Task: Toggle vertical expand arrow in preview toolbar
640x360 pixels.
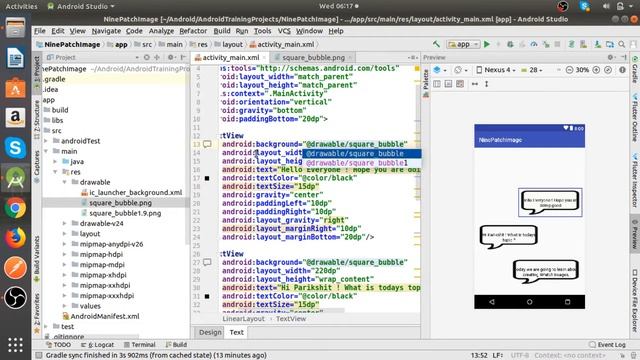Action: point(487,84)
